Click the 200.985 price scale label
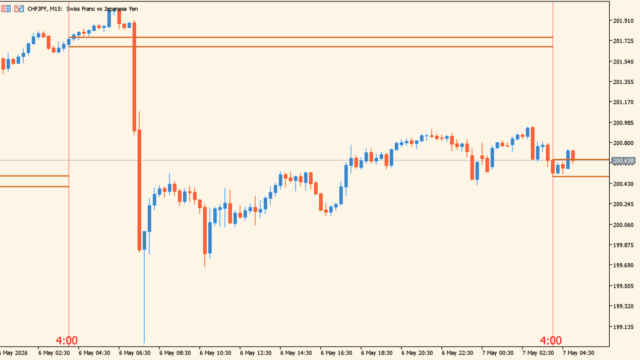Viewport: 640px width, 360px height. pyautogui.click(x=623, y=123)
